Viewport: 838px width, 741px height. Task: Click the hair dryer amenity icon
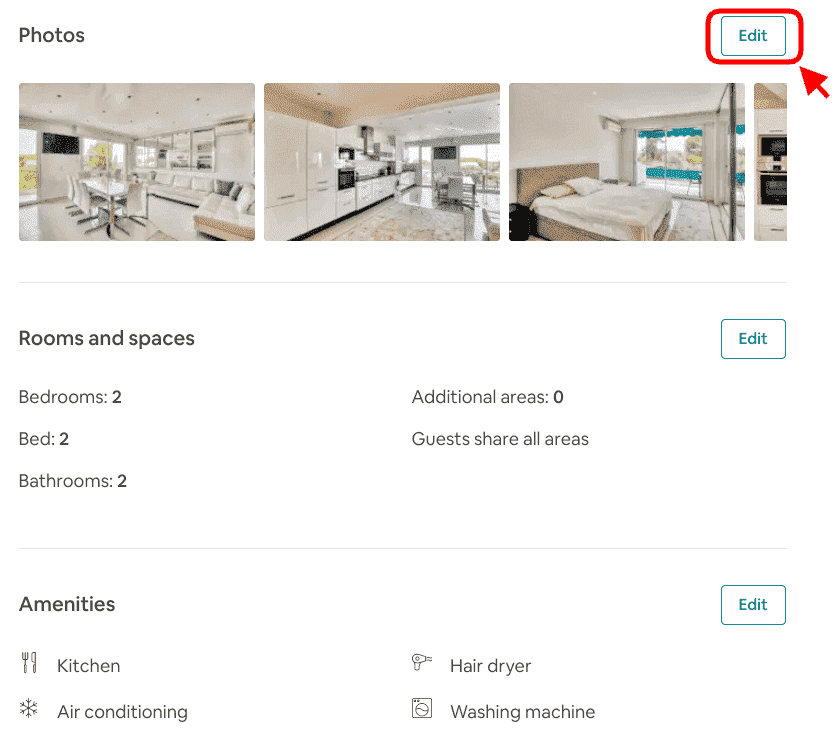point(421,663)
